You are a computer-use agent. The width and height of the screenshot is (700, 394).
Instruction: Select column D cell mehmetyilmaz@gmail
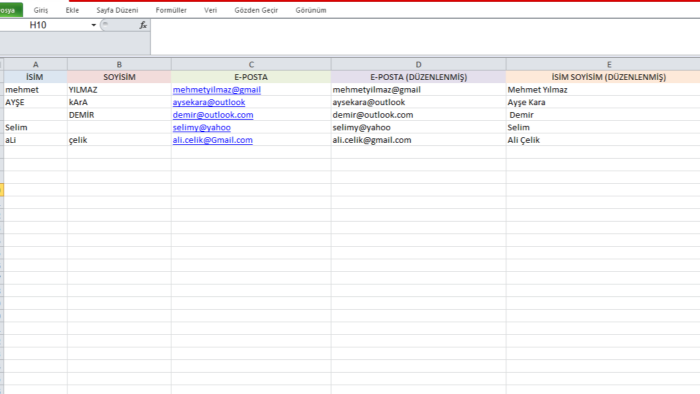(418, 90)
